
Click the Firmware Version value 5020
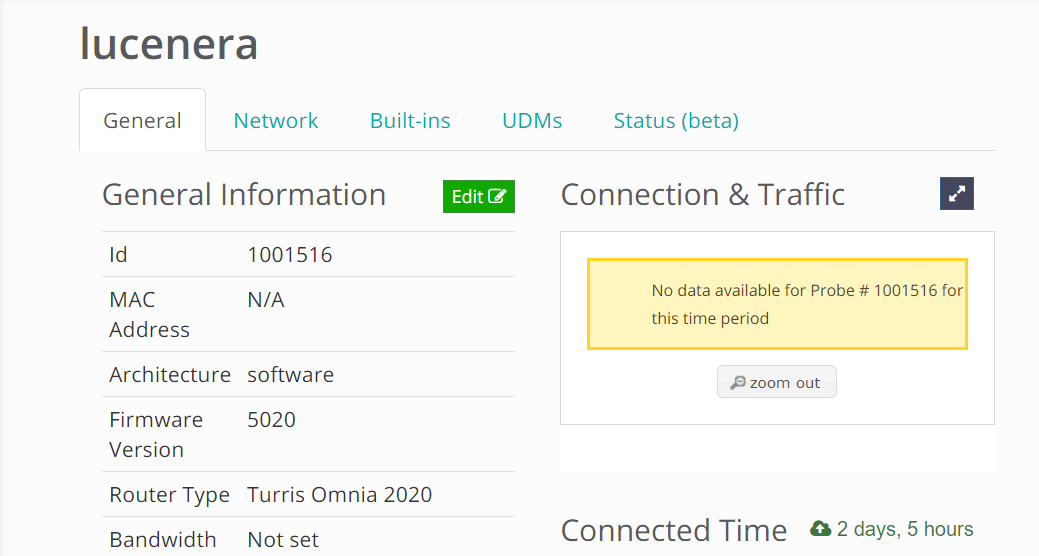[271, 419]
